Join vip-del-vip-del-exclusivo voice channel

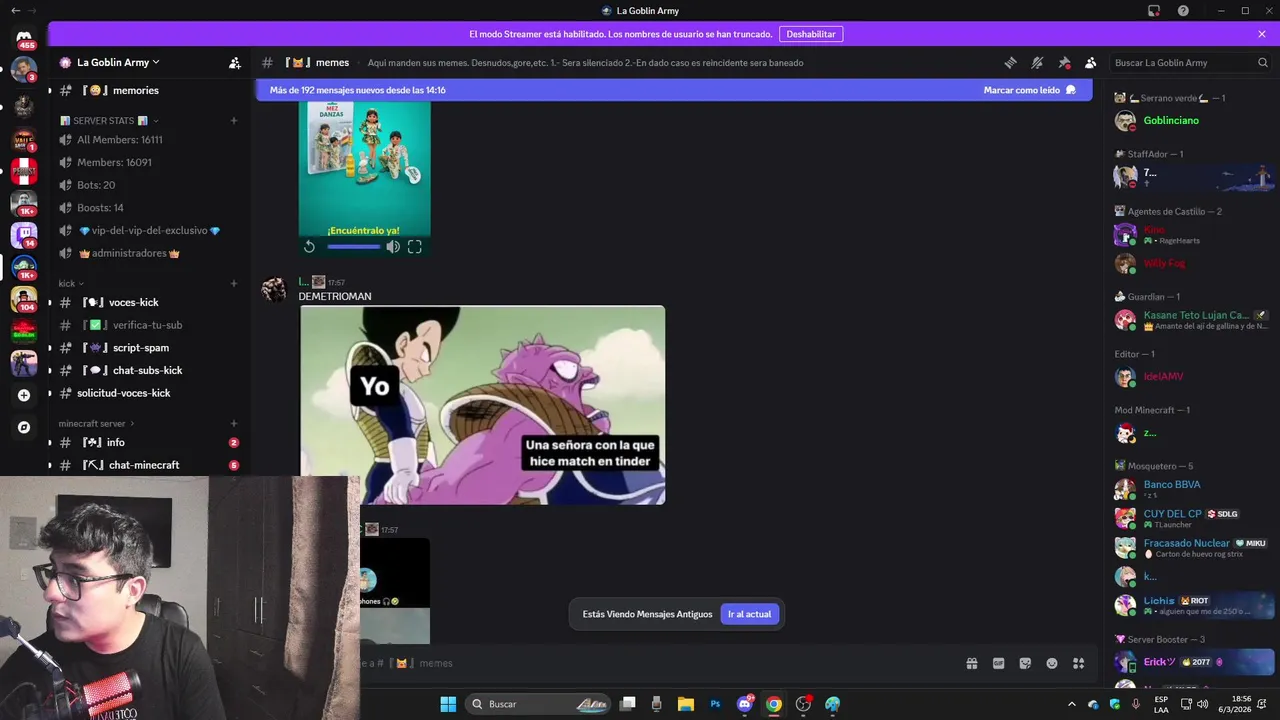[148, 230]
